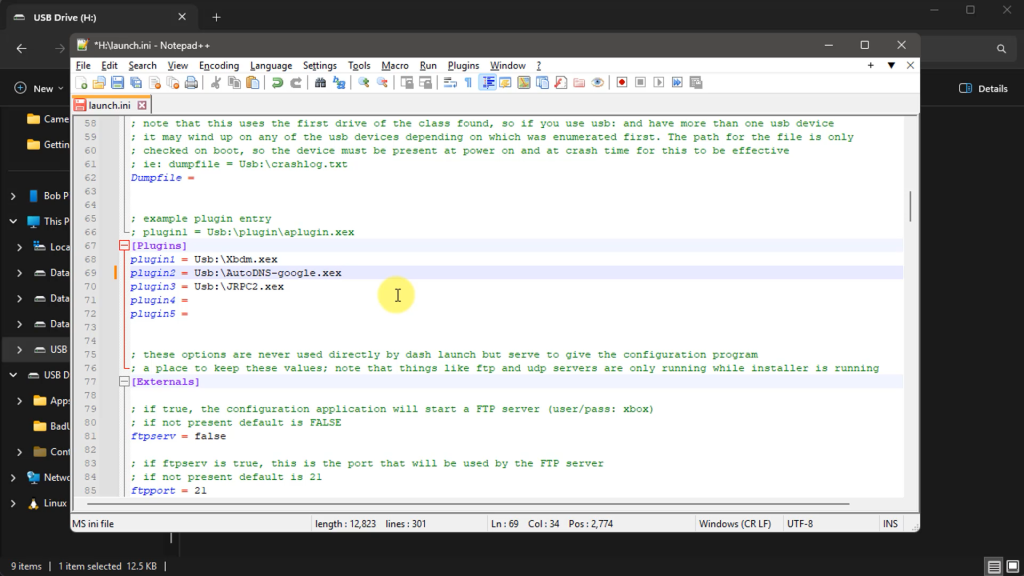Start macro recording with the red dot
Image resolution: width=1024 pixels, height=576 pixels.
click(622, 83)
